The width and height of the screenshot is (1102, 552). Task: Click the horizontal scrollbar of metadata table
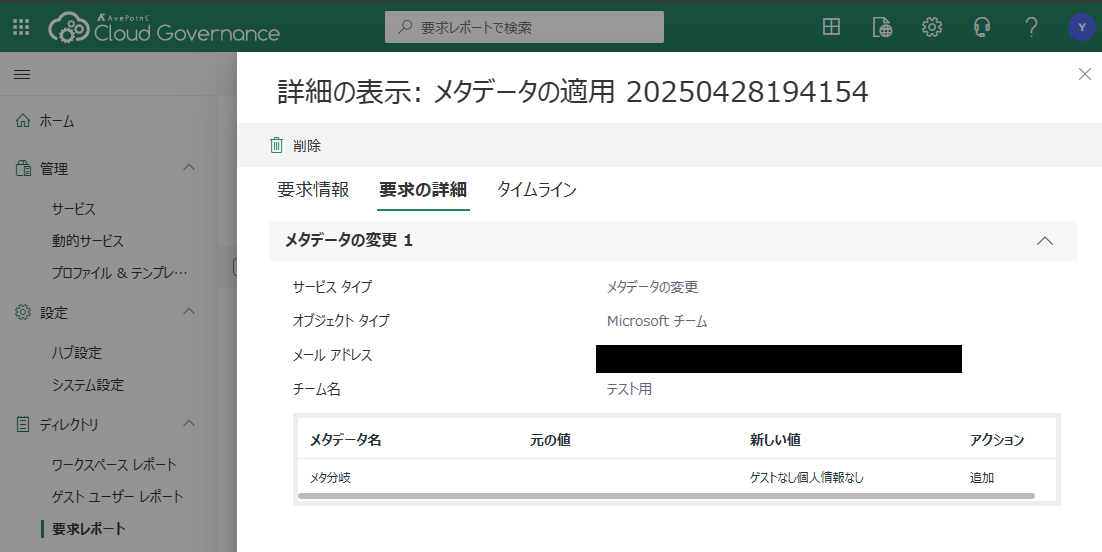(x=666, y=496)
